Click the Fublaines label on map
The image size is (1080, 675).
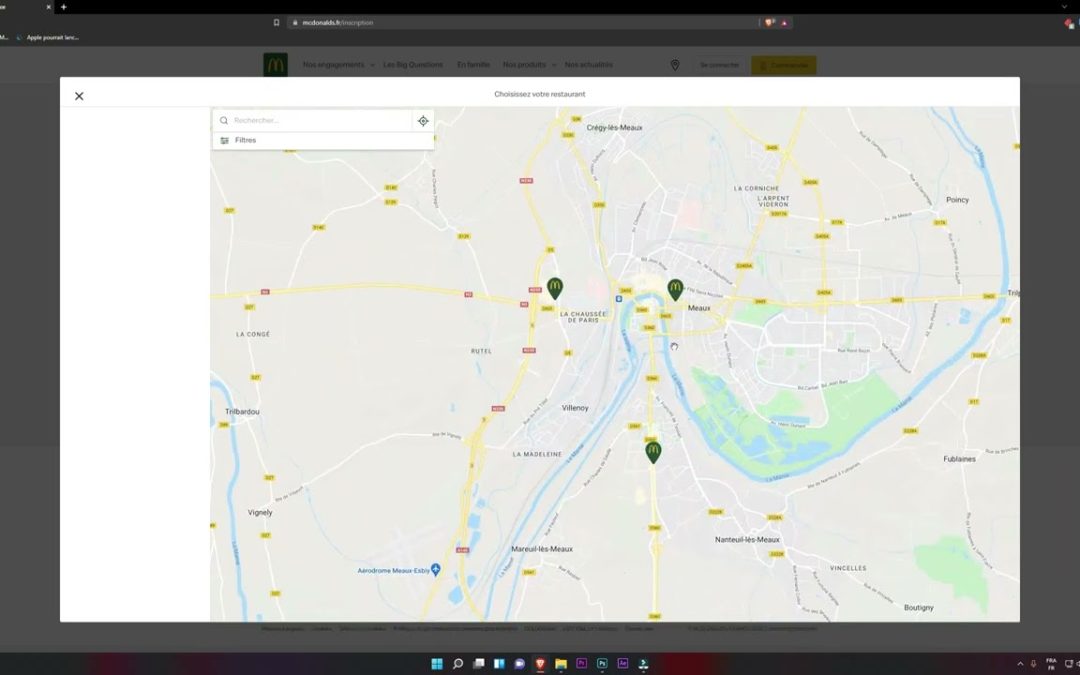[959, 459]
